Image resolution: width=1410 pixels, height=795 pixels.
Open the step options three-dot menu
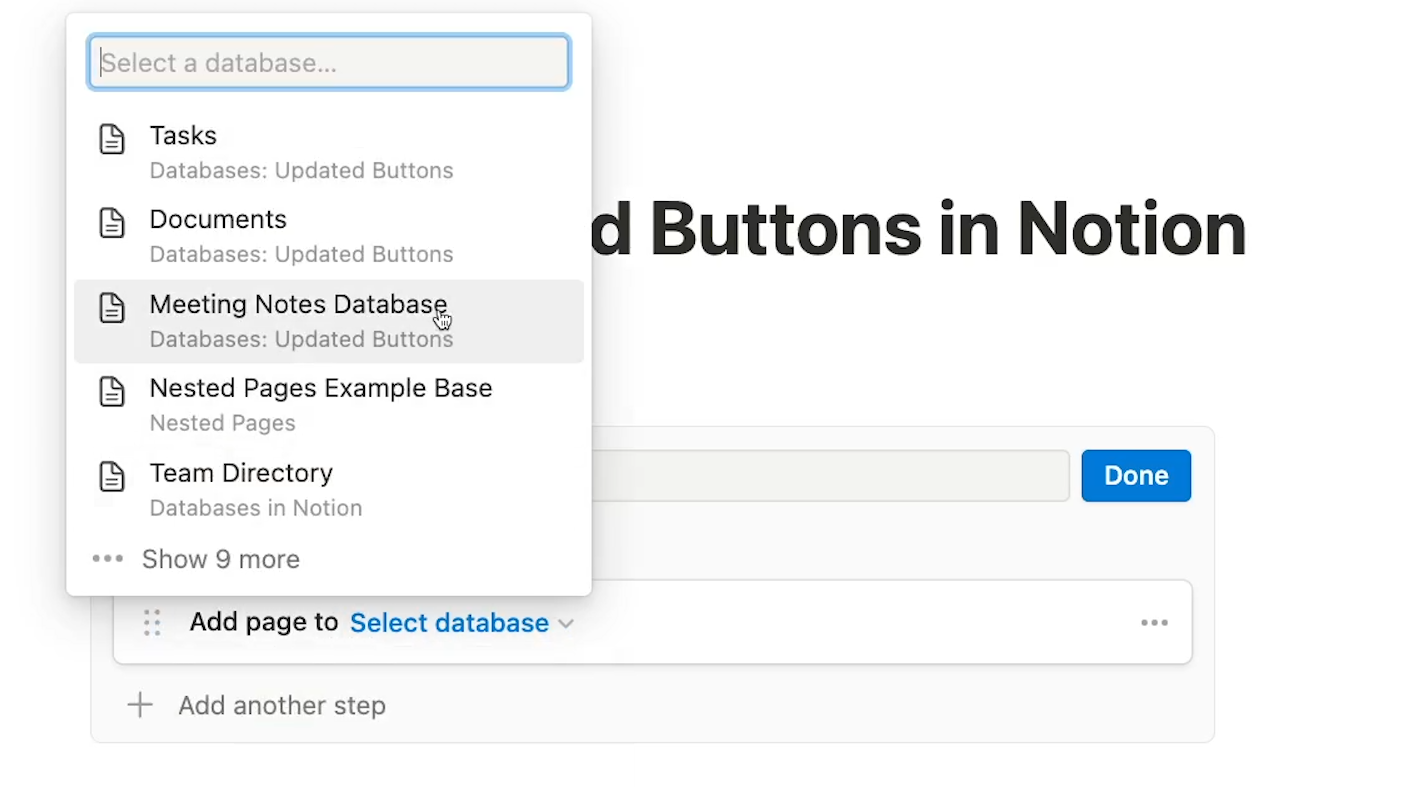[x=1154, y=623]
